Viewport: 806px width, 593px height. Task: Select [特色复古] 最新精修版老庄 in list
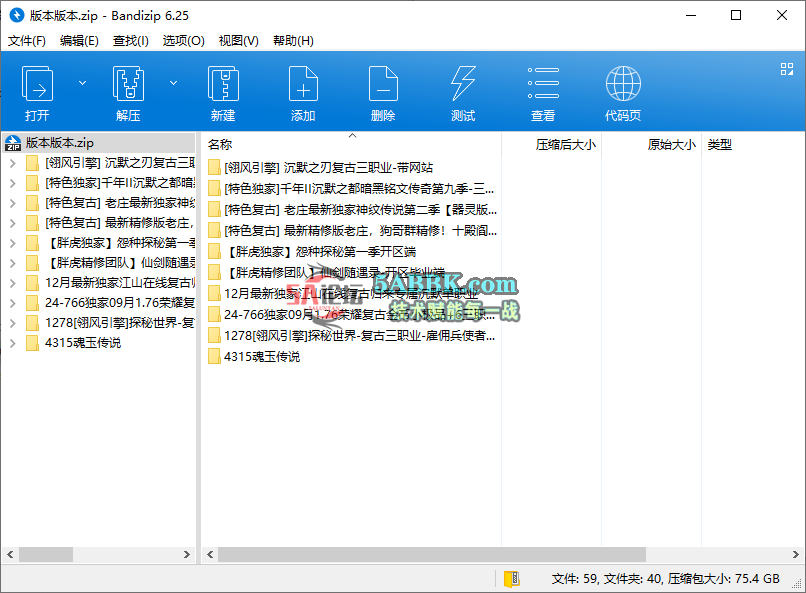(x=360, y=231)
